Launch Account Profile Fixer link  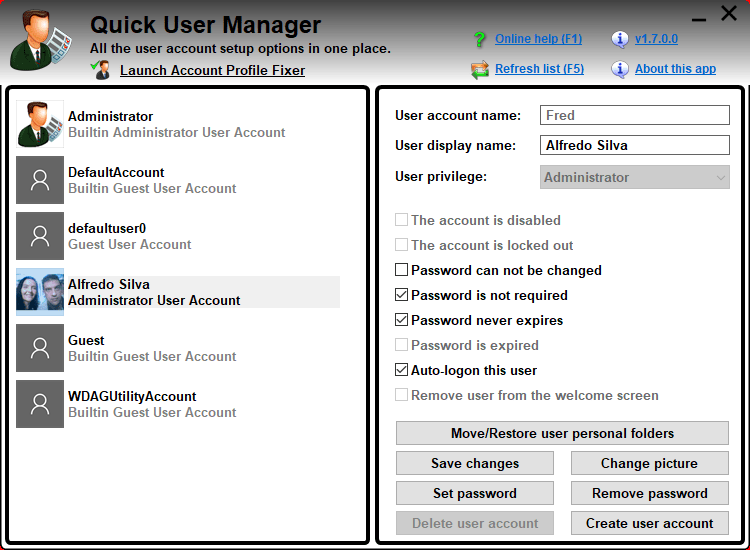coord(212,70)
